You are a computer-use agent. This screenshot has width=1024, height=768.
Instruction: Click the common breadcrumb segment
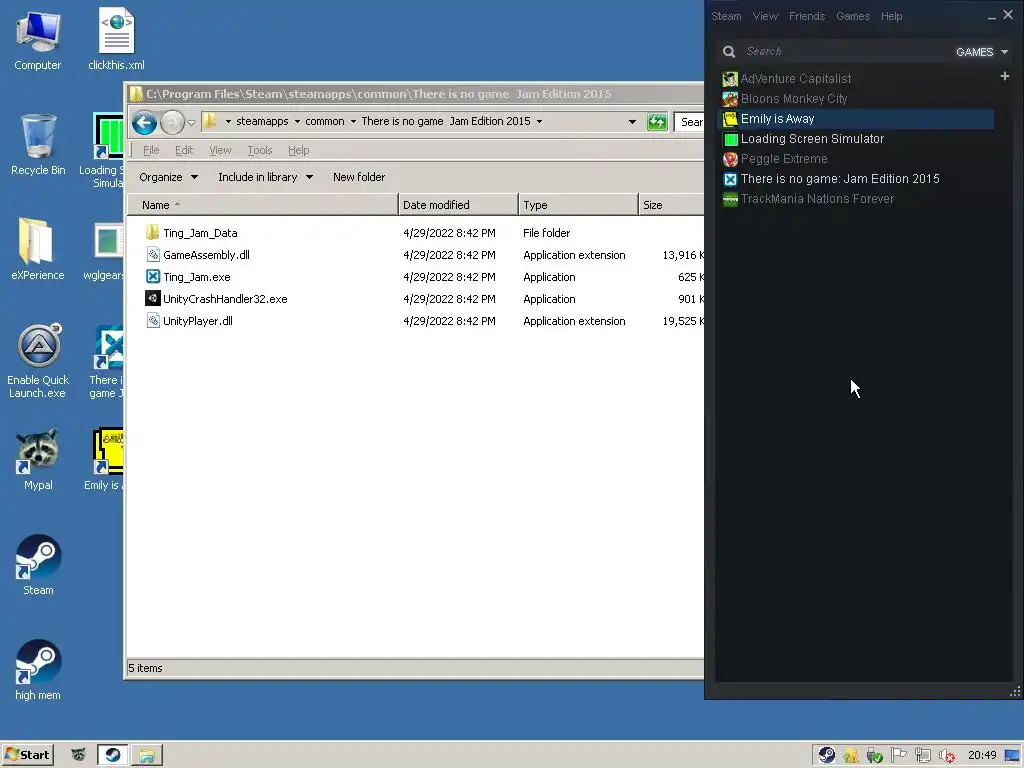tap(325, 121)
